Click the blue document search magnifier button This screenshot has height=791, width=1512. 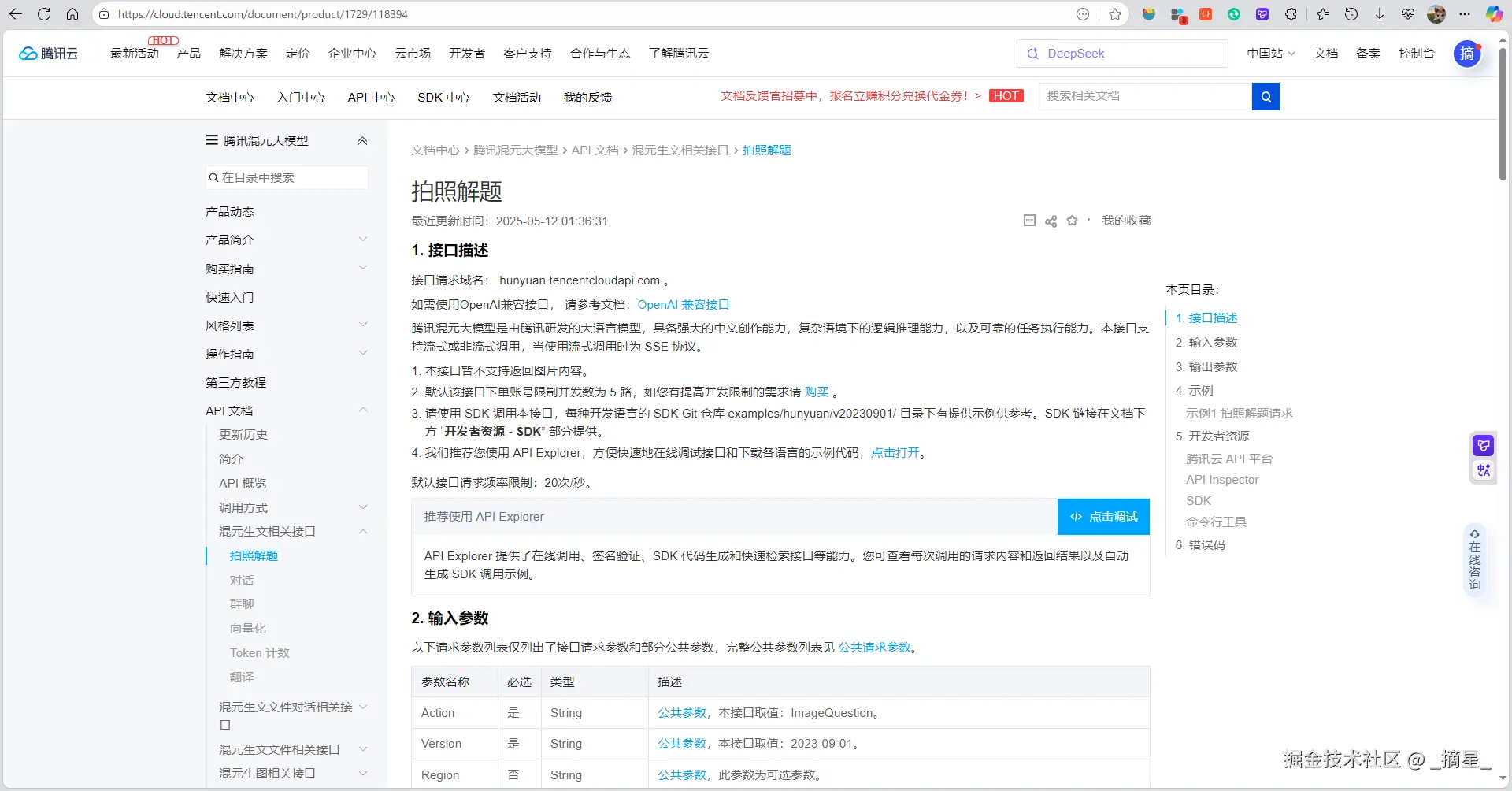click(x=1266, y=97)
